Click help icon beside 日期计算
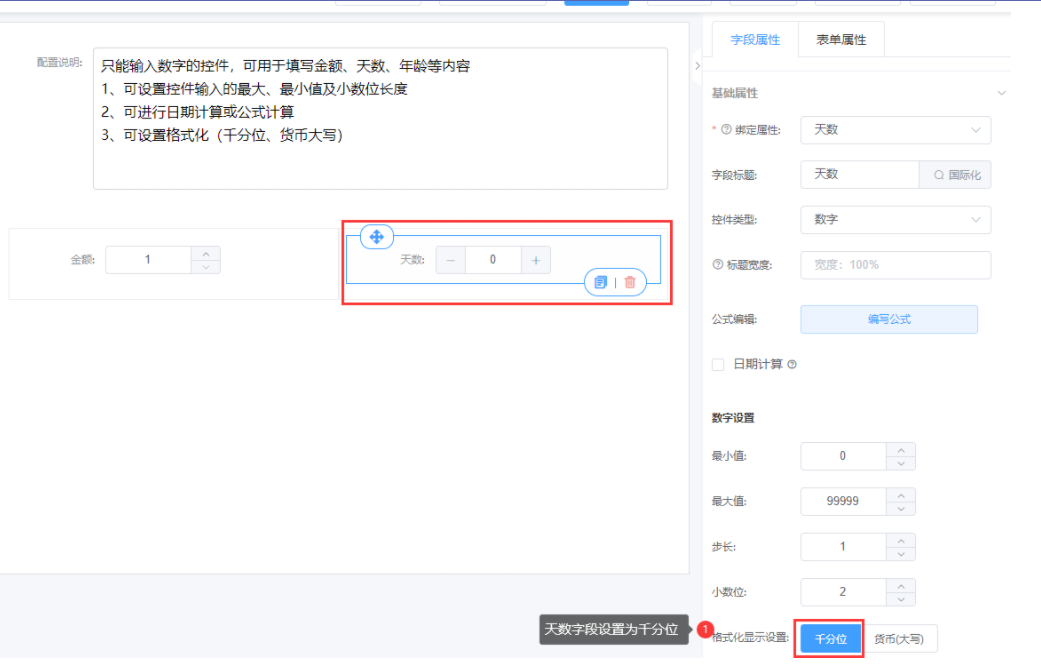This screenshot has width=1041, height=667. point(792,365)
